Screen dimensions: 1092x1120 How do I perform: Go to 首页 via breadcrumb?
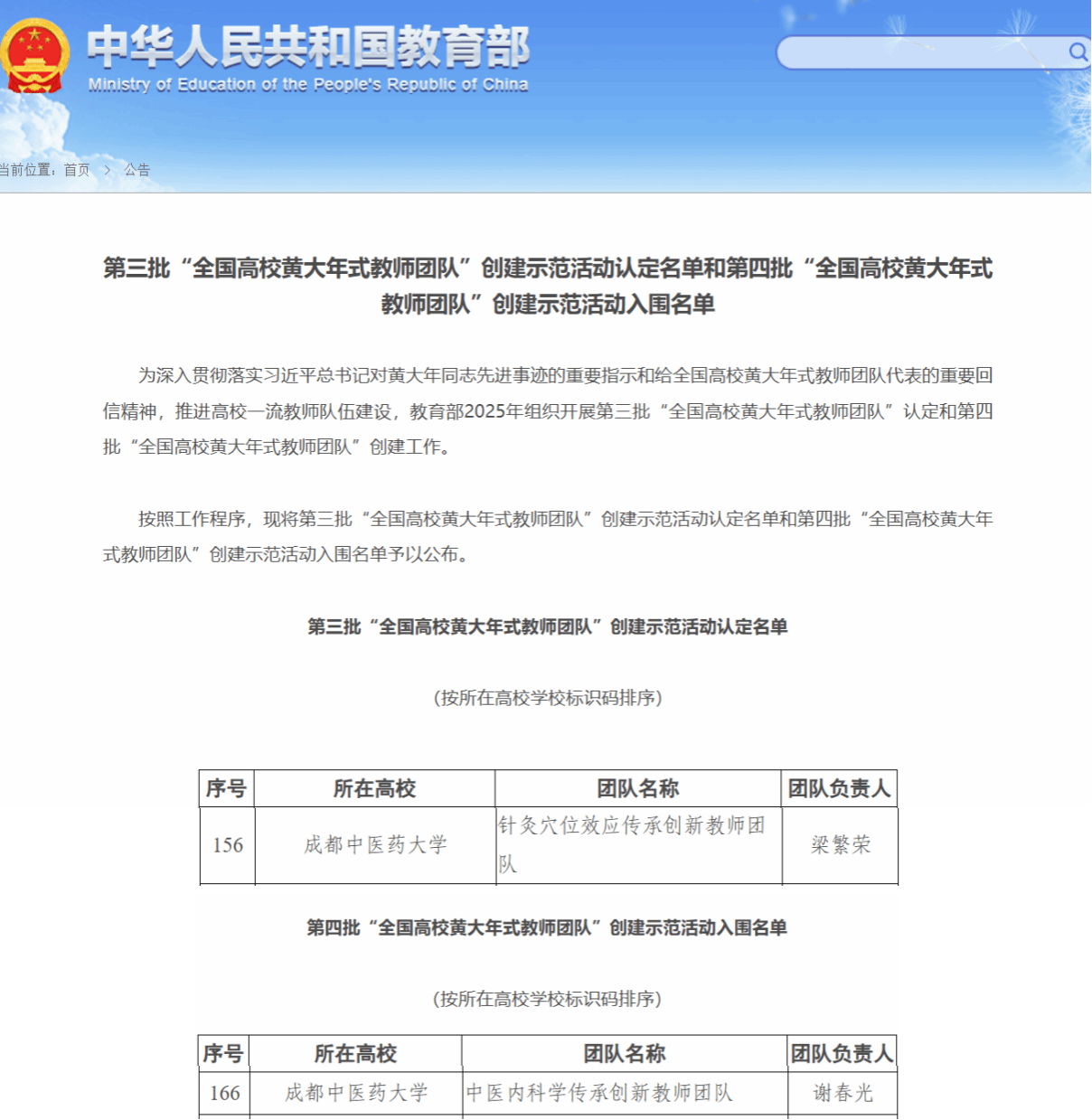77,170
